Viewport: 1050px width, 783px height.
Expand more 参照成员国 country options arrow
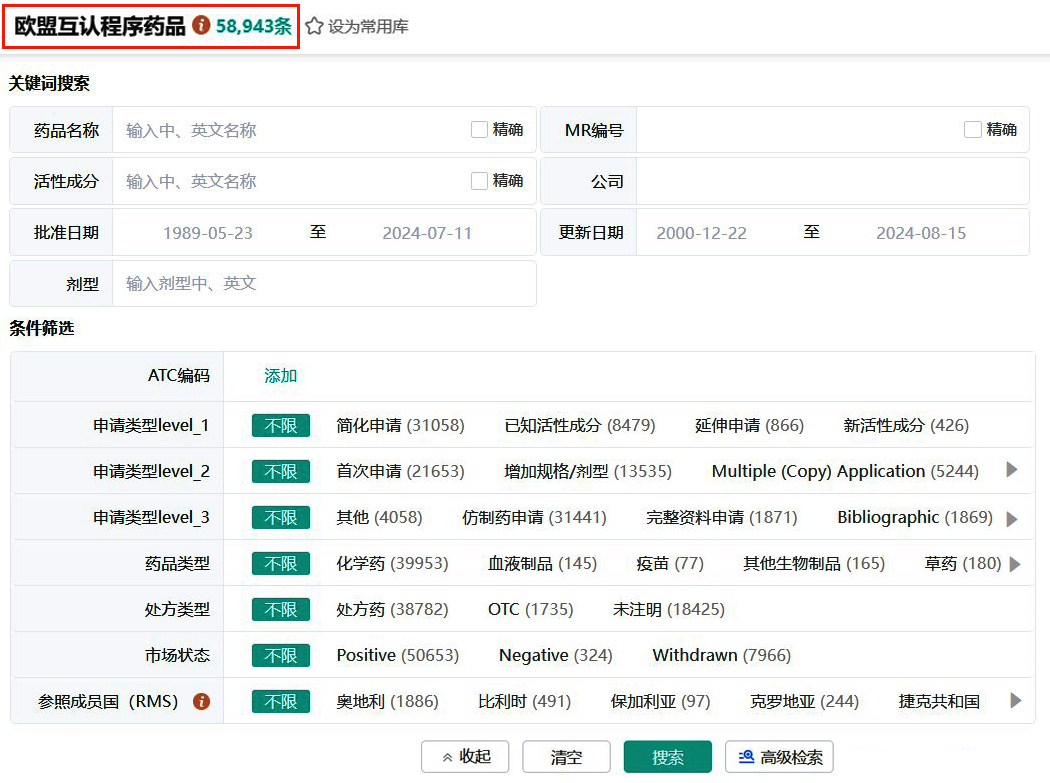(x=1015, y=701)
